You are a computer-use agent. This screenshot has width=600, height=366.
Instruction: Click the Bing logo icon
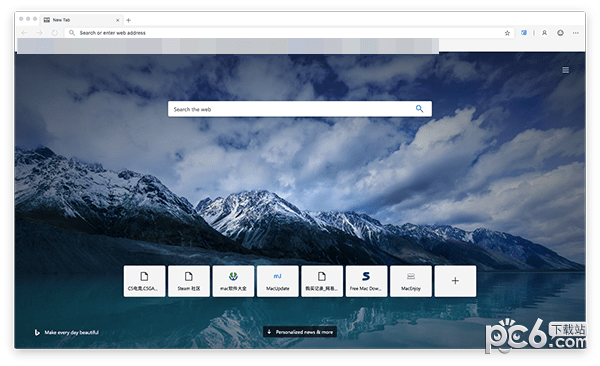tap(37, 332)
